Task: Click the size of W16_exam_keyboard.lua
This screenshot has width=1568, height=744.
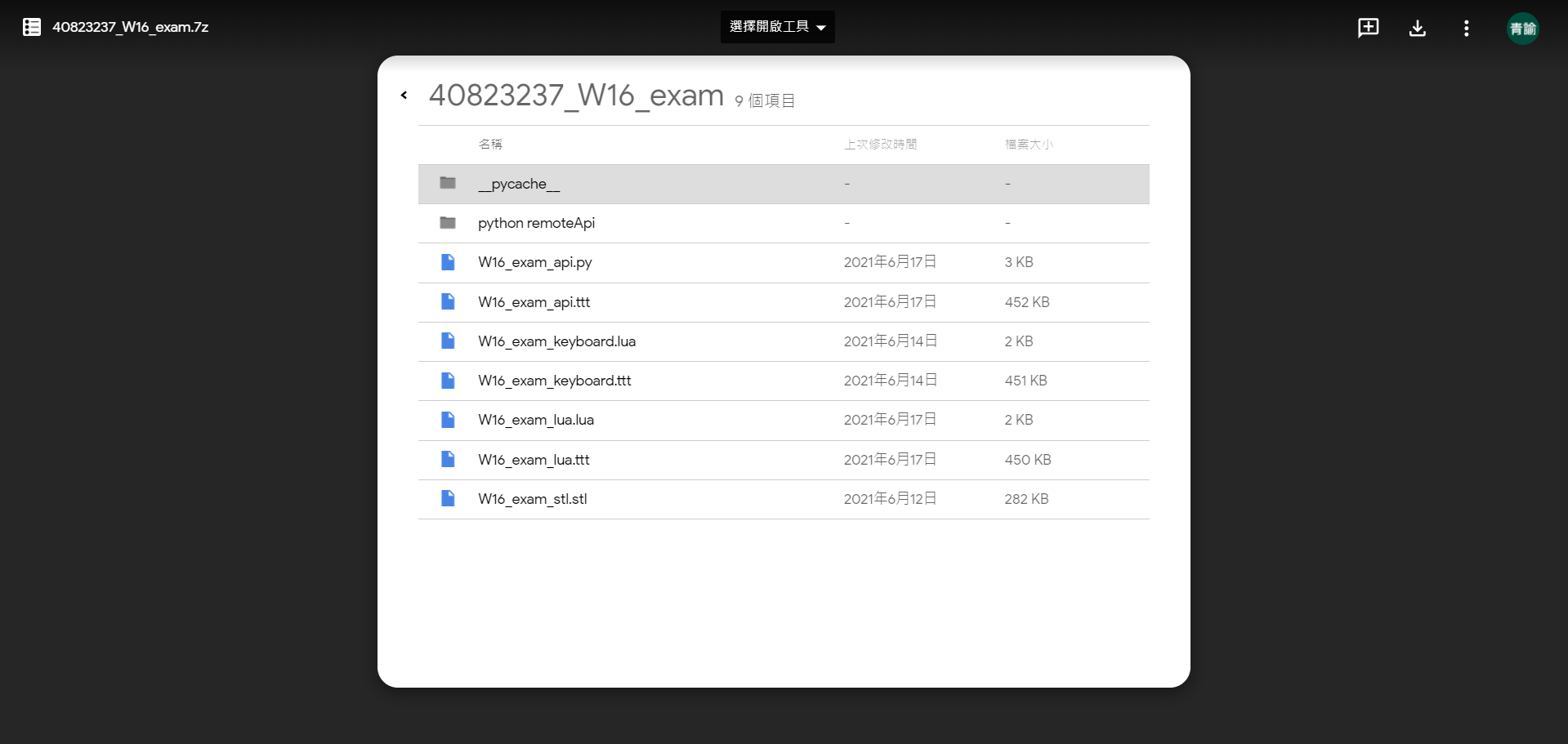Action: click(1019, 341)
